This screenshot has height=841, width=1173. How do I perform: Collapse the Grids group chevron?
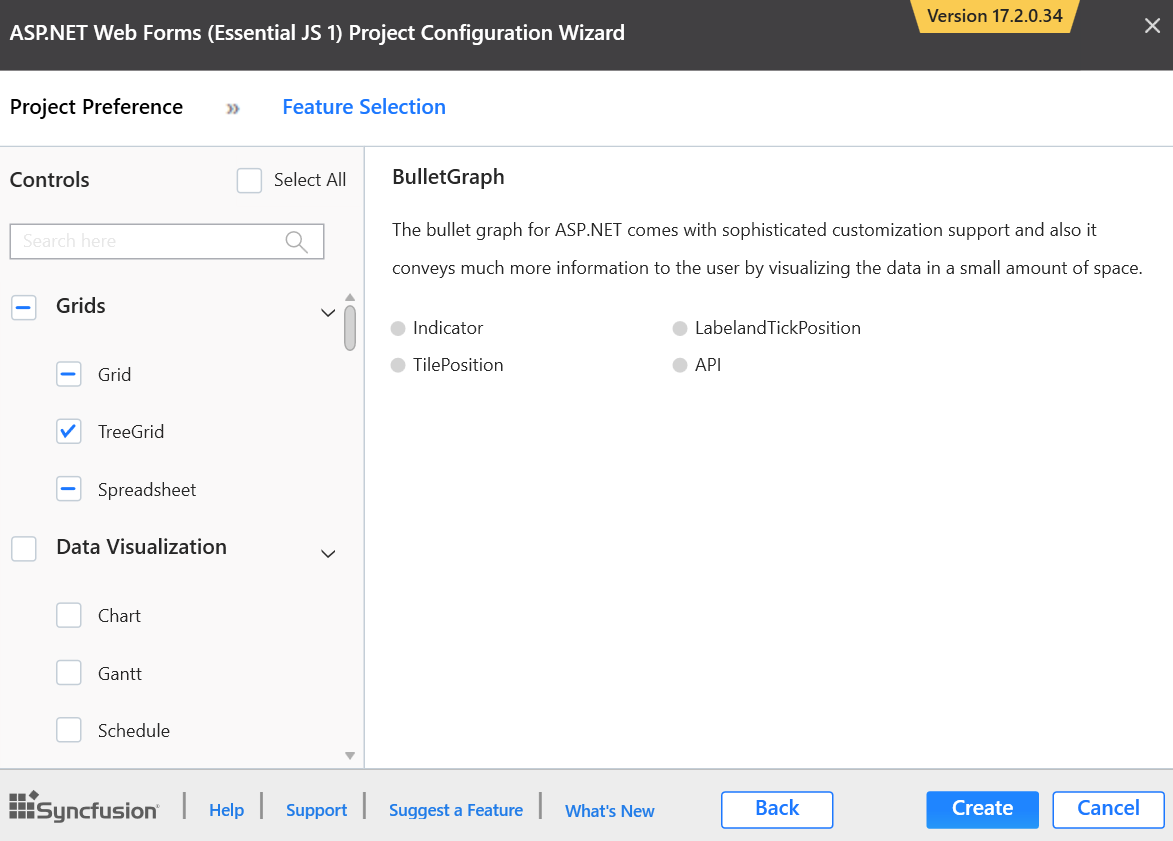[x=328, y=313]
